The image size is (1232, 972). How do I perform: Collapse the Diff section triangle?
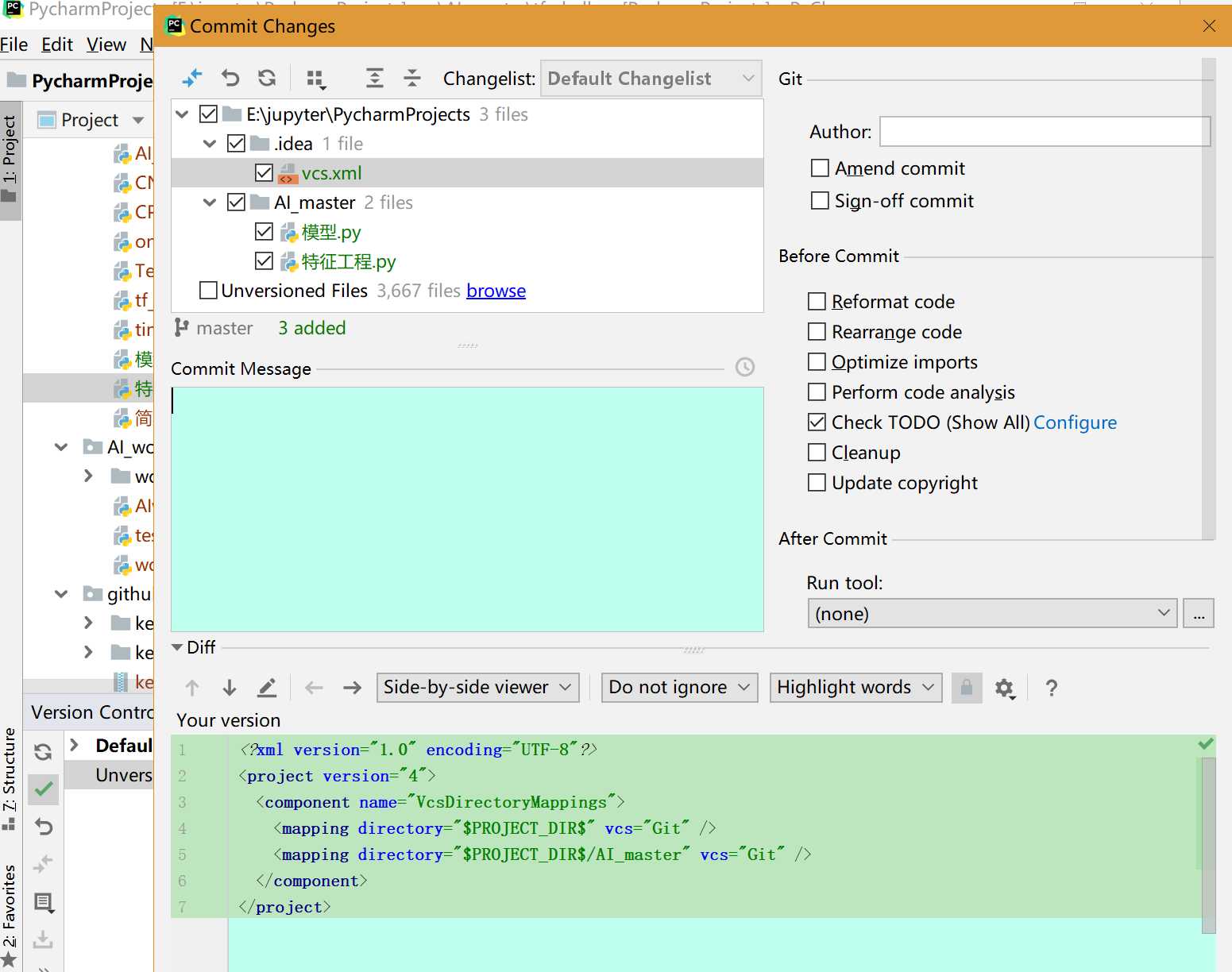pos(177,647)
